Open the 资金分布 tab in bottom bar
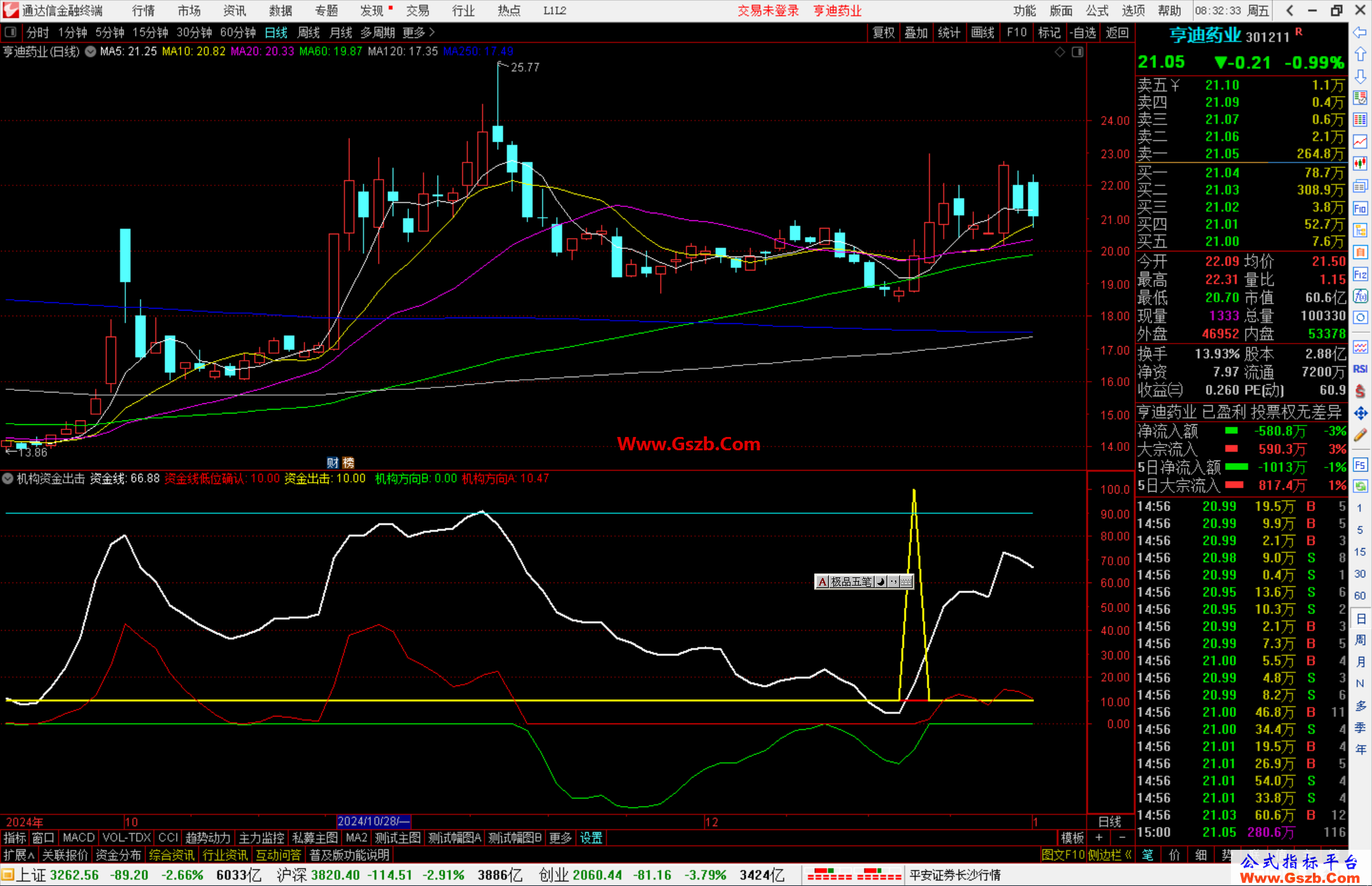Image resolution: width=1372 pixels, height=886 pixels. click(x=118, y=855)
